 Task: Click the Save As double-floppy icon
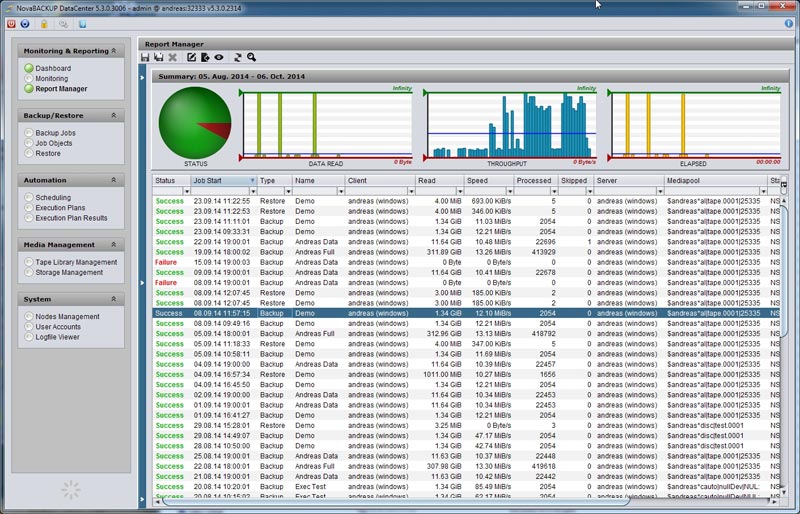[159, 57]
